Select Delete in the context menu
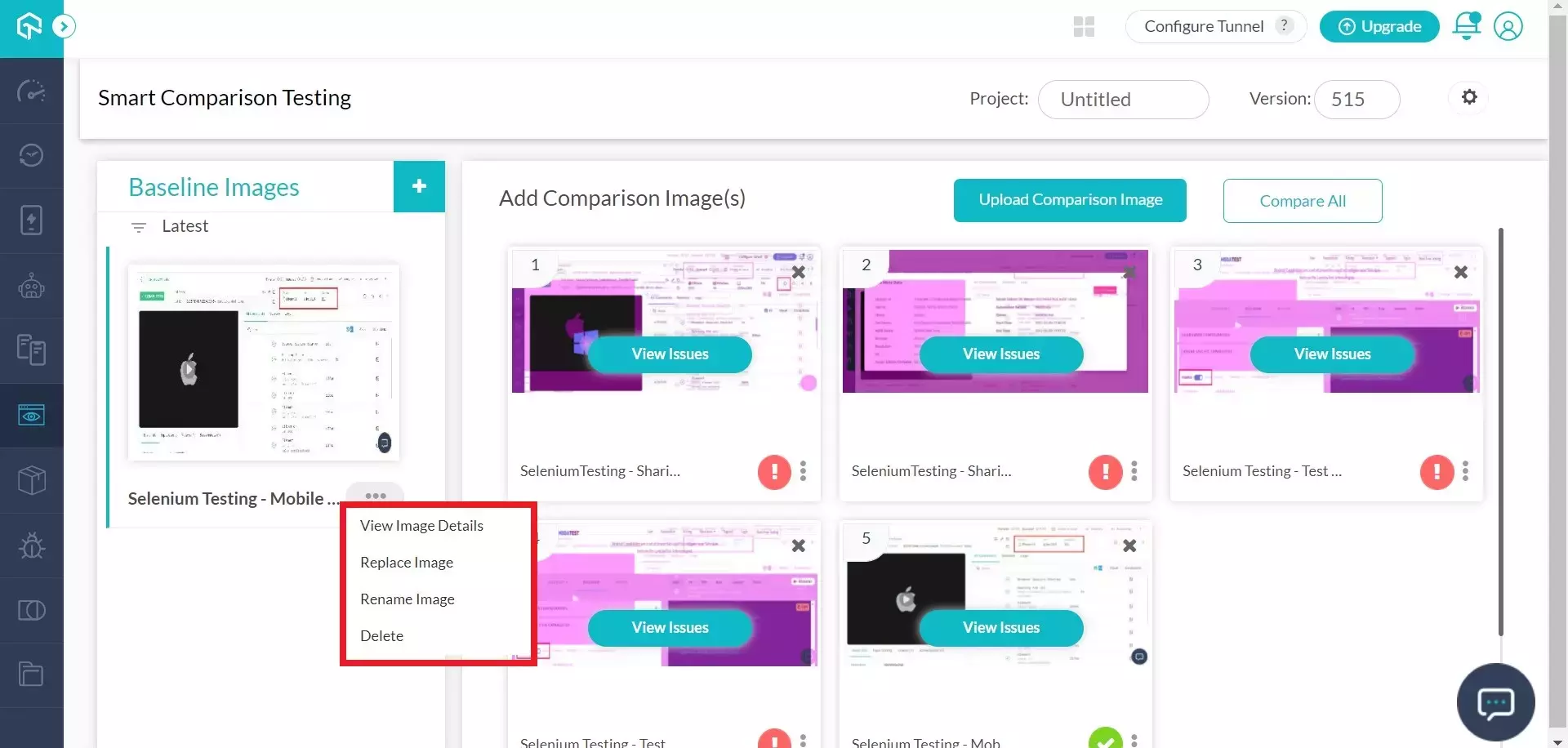 [x=381, y=636]
